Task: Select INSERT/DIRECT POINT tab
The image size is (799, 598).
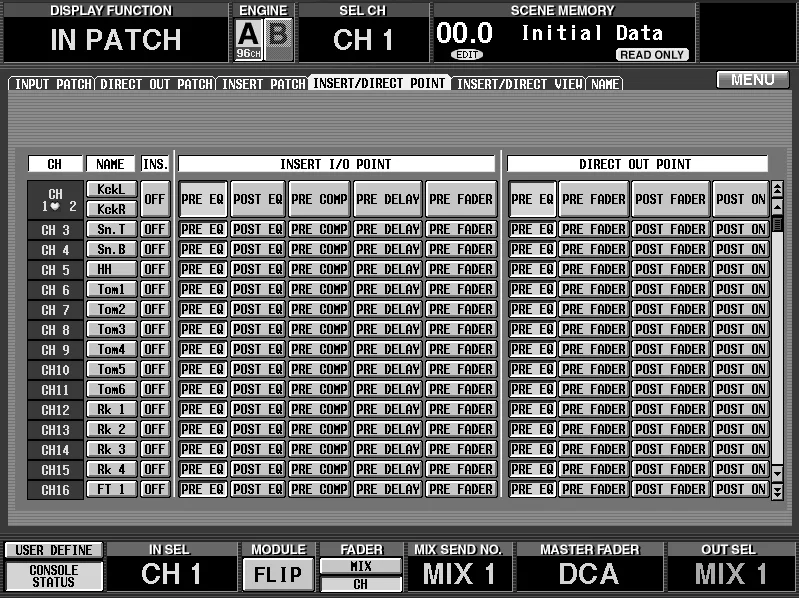Action: click(379, 83)
